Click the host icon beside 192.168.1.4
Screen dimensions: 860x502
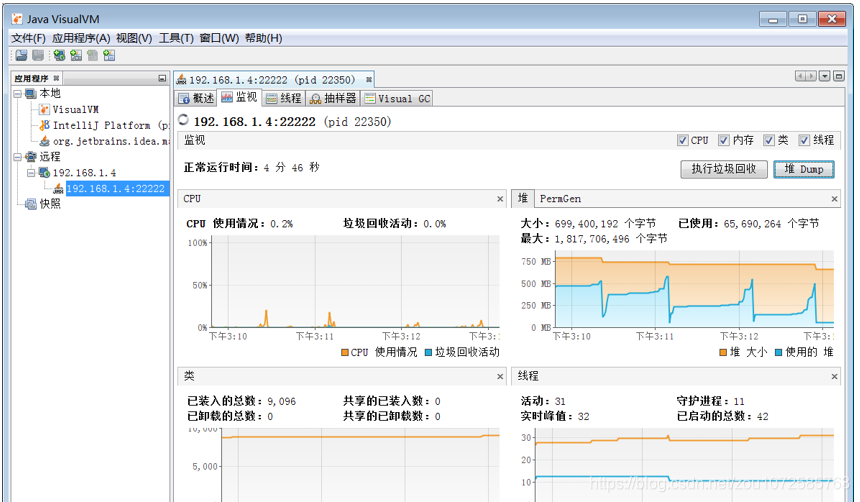pos(44,173)
